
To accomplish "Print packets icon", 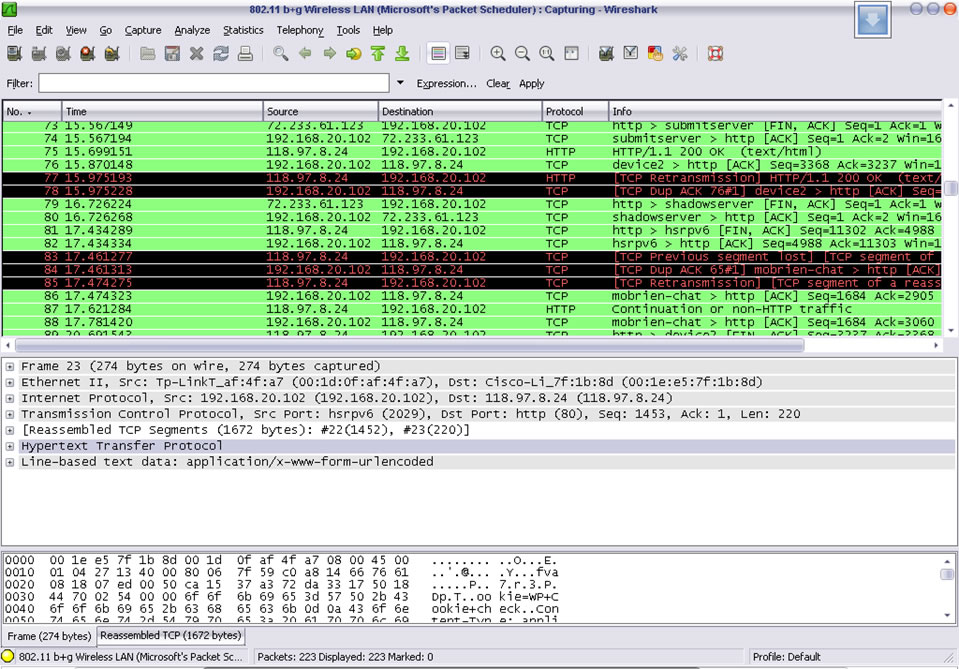I will (x=245, y=54).
